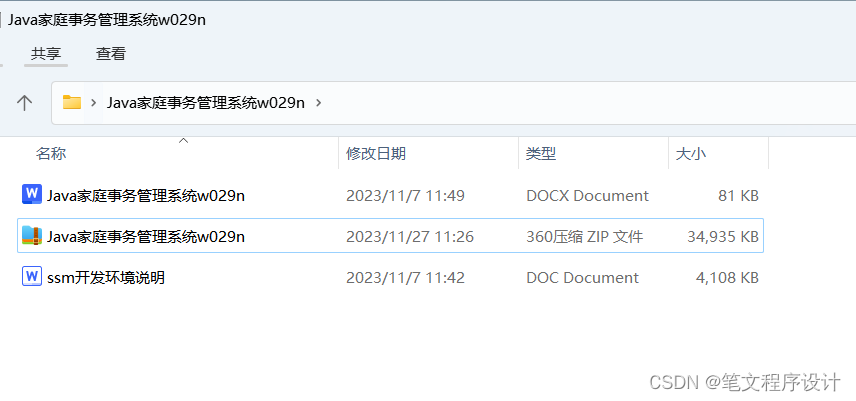Click the Up navigation arrow

25,102
